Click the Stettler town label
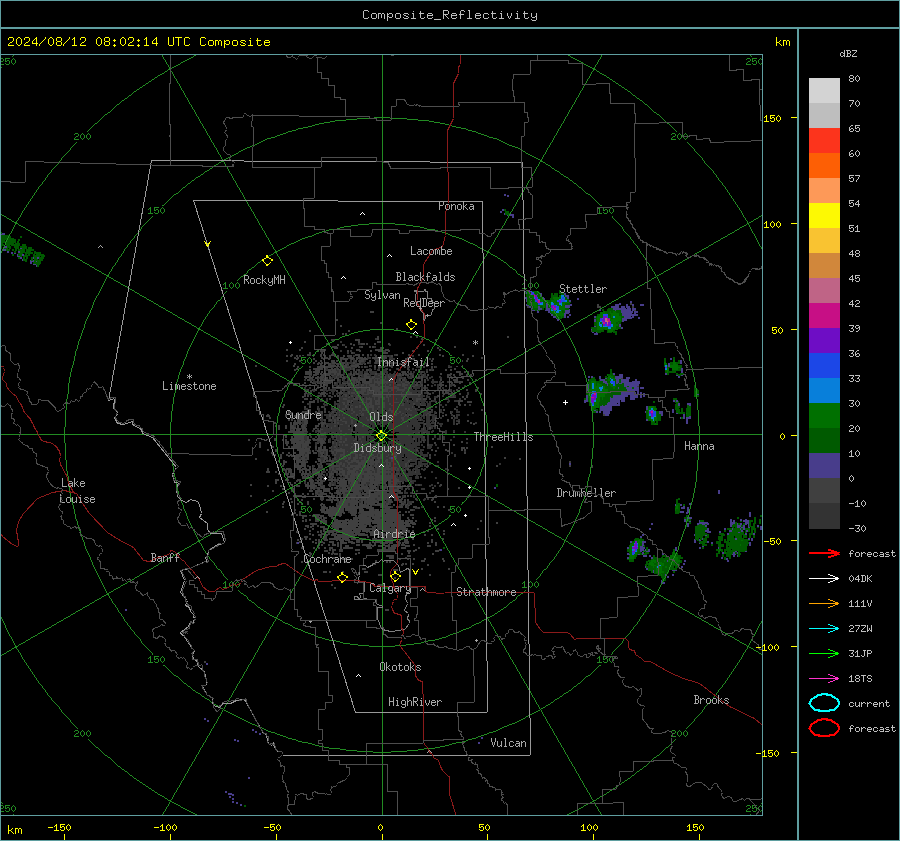The width and height of the screenshot is (900, 841). point(583,289)
